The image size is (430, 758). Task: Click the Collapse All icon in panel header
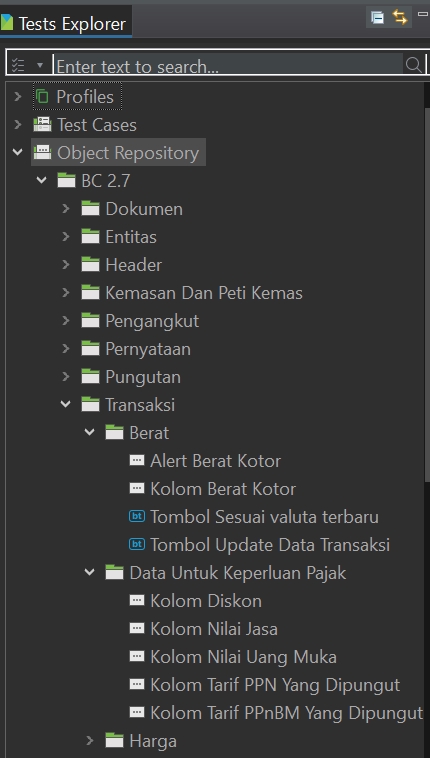[x=377, y=17]
